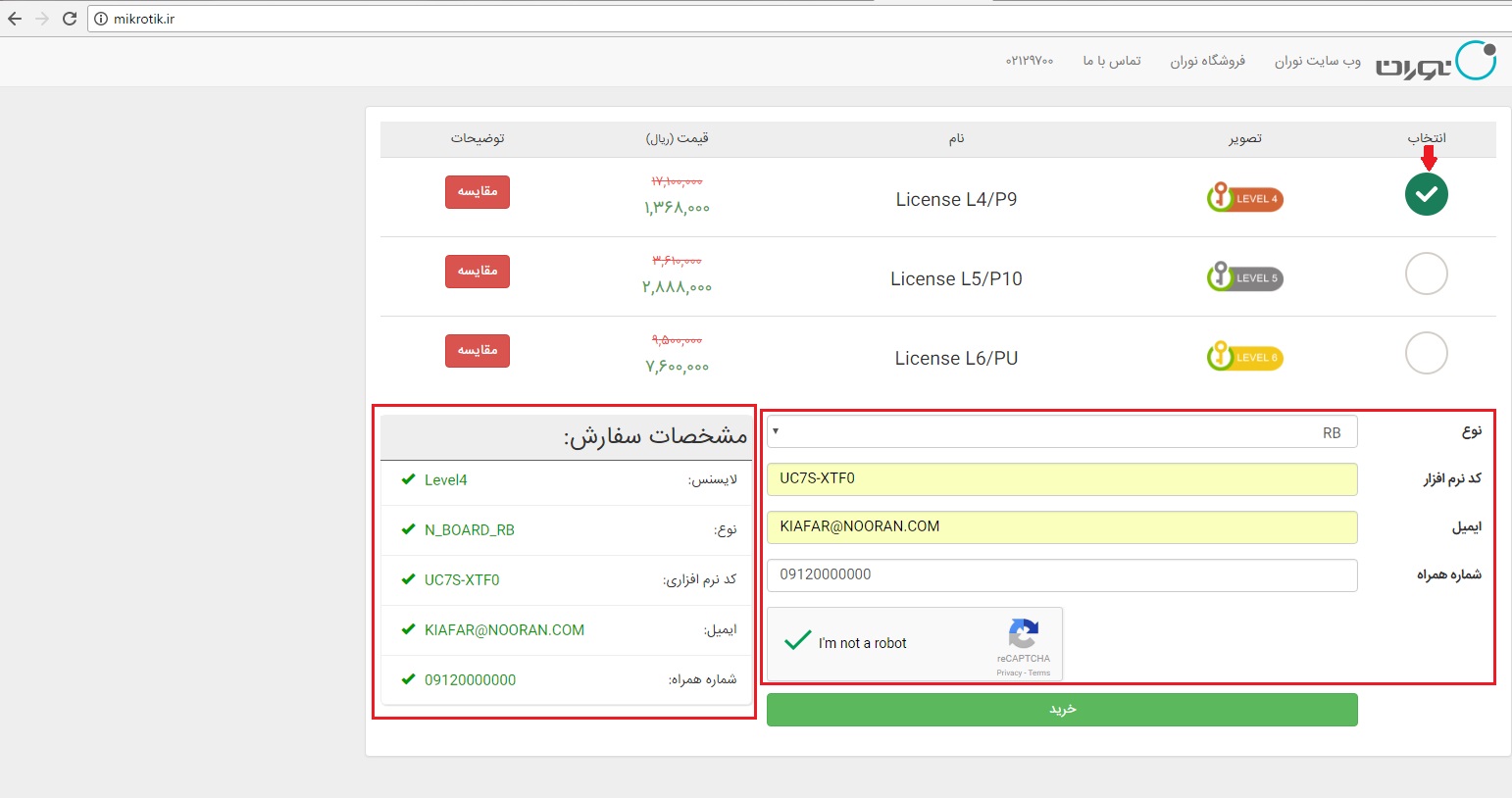Click the green خرید purchase button
Screen dimensions: 1512x798
(x=1062, y=710)
